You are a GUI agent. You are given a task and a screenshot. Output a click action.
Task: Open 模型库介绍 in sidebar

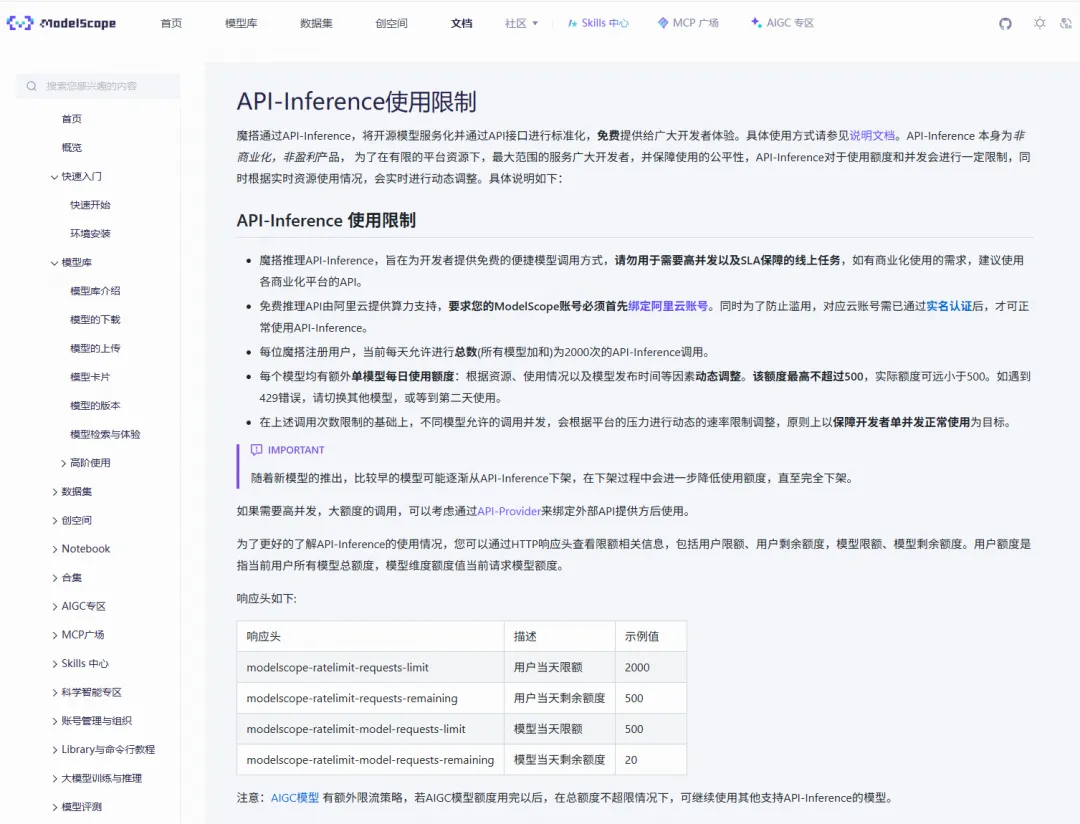tap(95, 291)
